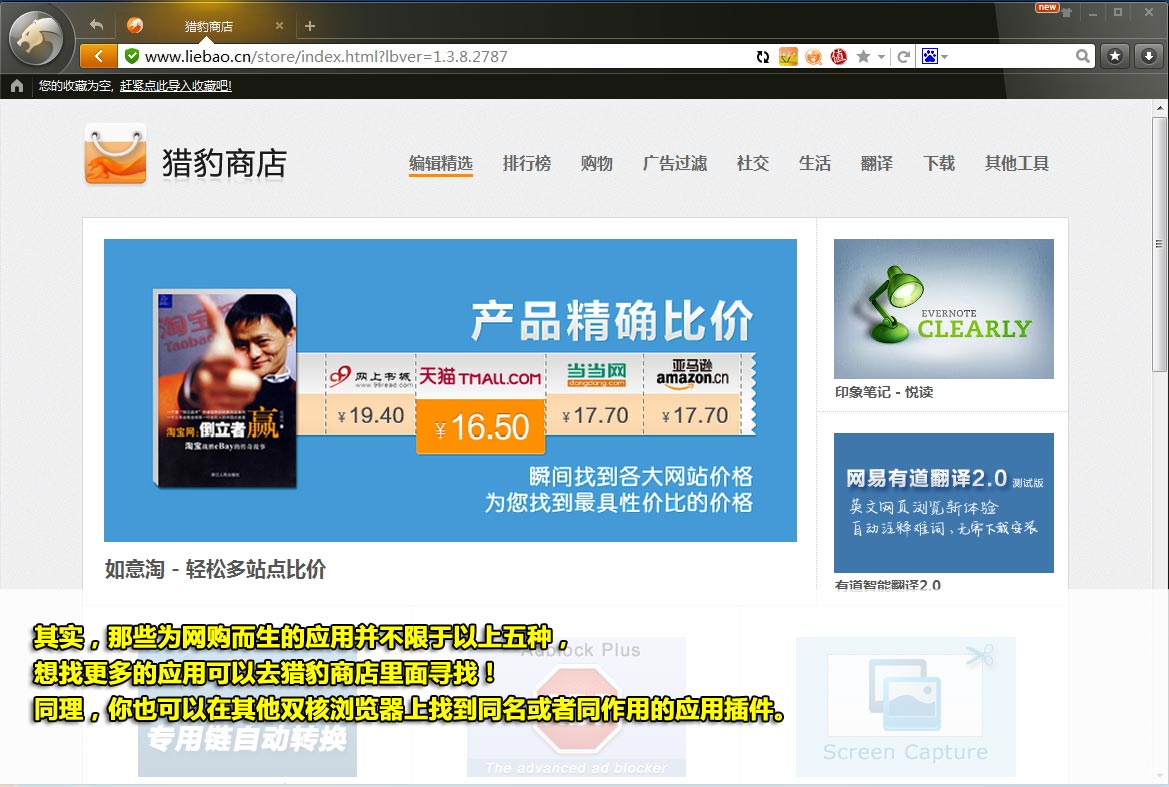Open the 社交 category

click(x=752, y=163)
